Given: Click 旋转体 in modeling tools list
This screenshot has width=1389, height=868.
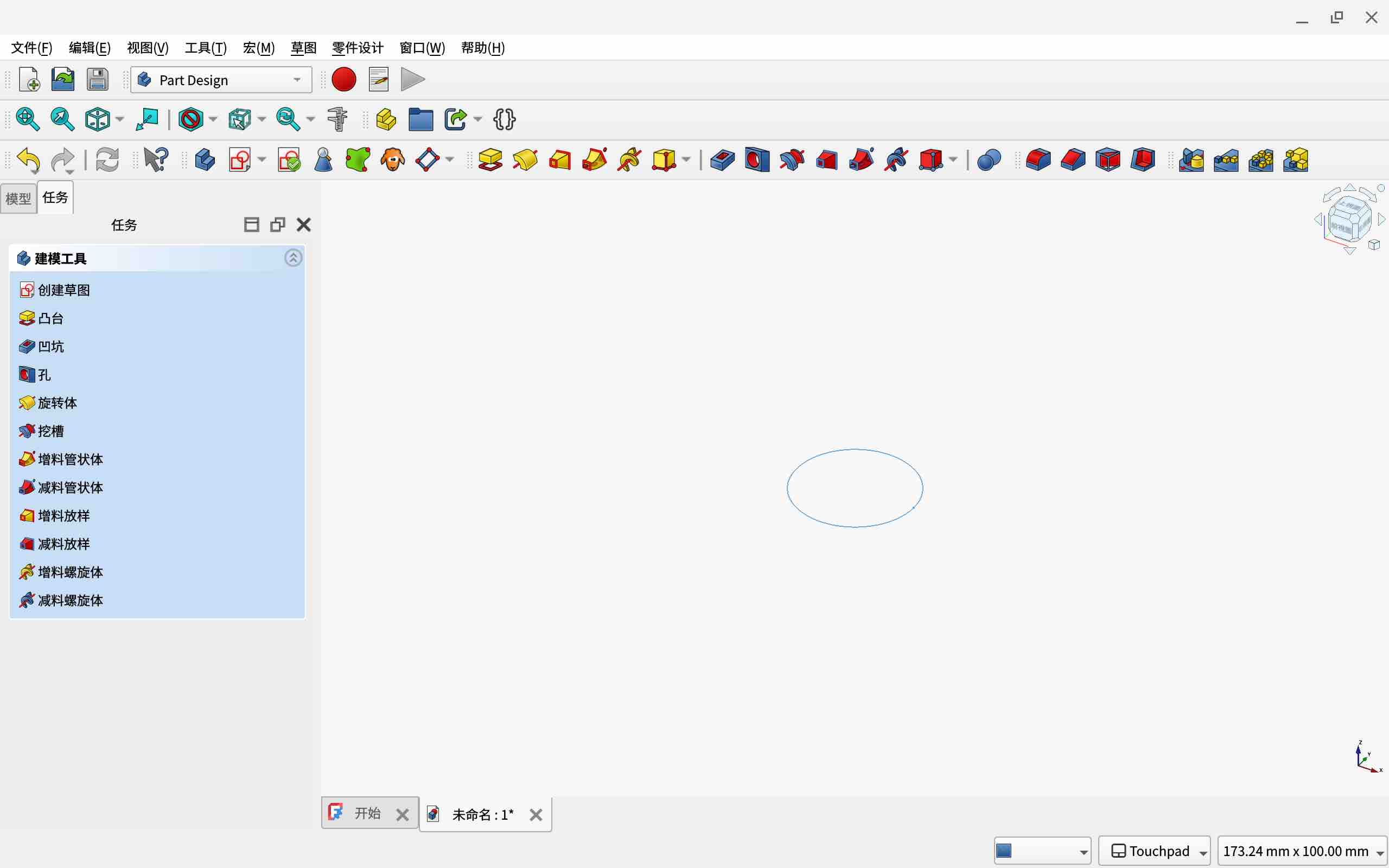Looking at the screenshot, I should point(57,403).
